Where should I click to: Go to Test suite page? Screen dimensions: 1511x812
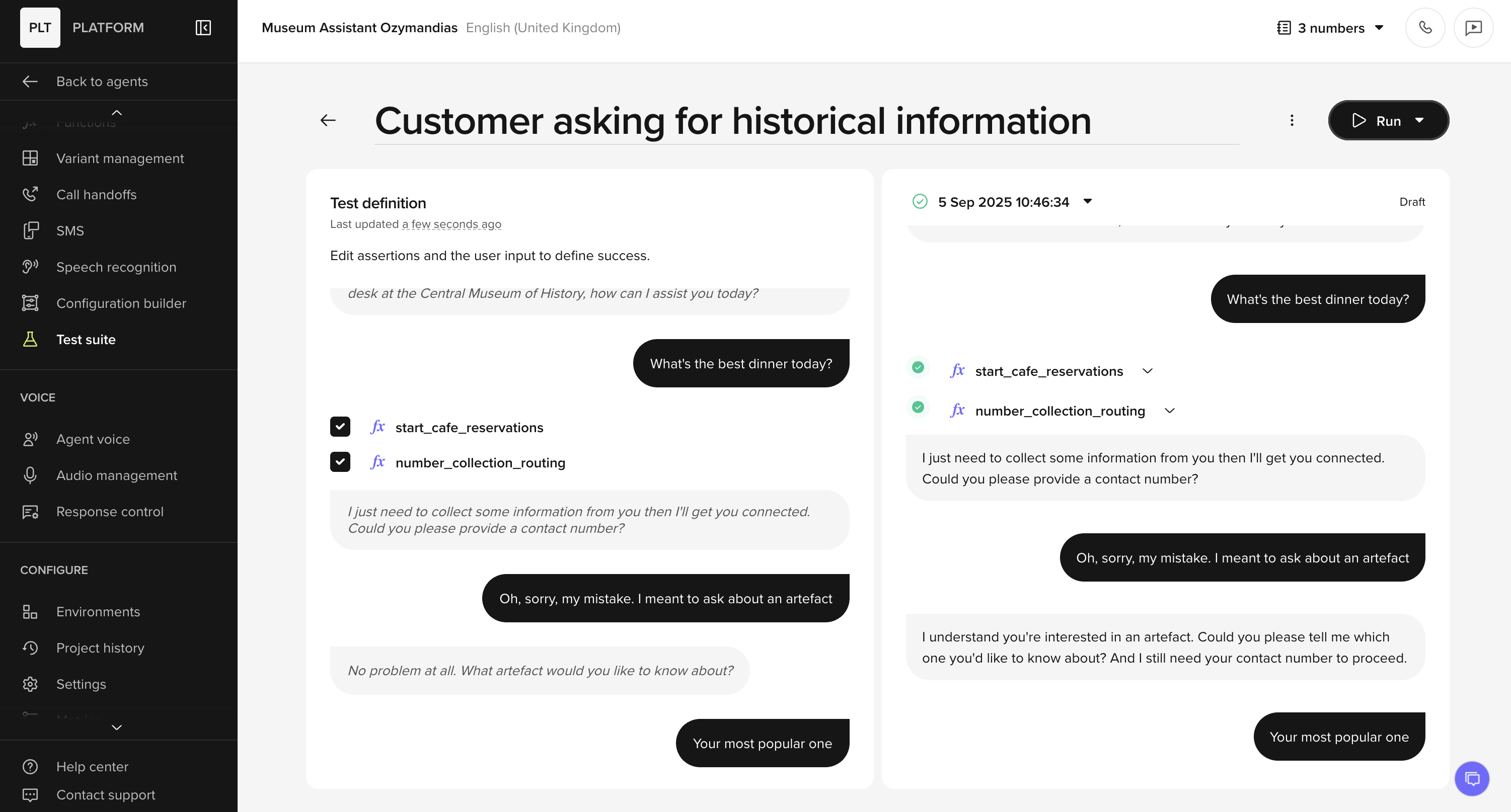86,340
